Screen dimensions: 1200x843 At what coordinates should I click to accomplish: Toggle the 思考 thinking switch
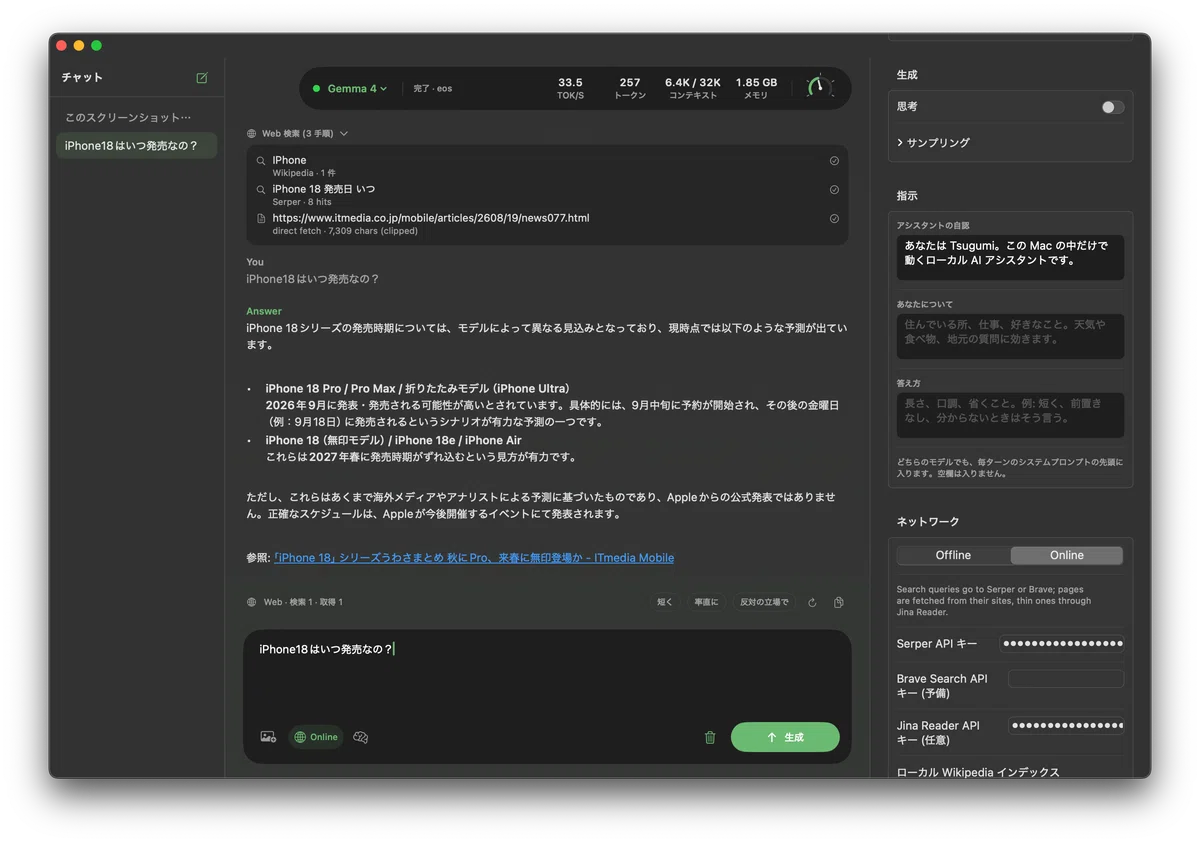coord(1112,107)
